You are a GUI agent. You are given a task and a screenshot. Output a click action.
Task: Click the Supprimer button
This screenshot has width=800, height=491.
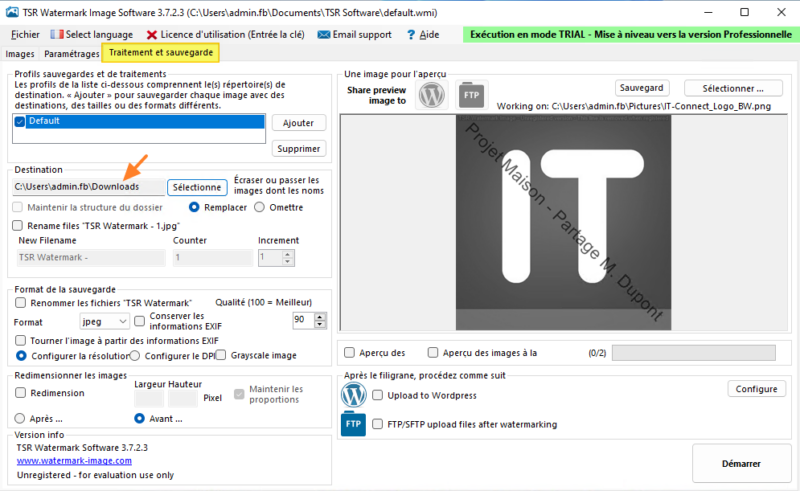[x=298, y=149]
